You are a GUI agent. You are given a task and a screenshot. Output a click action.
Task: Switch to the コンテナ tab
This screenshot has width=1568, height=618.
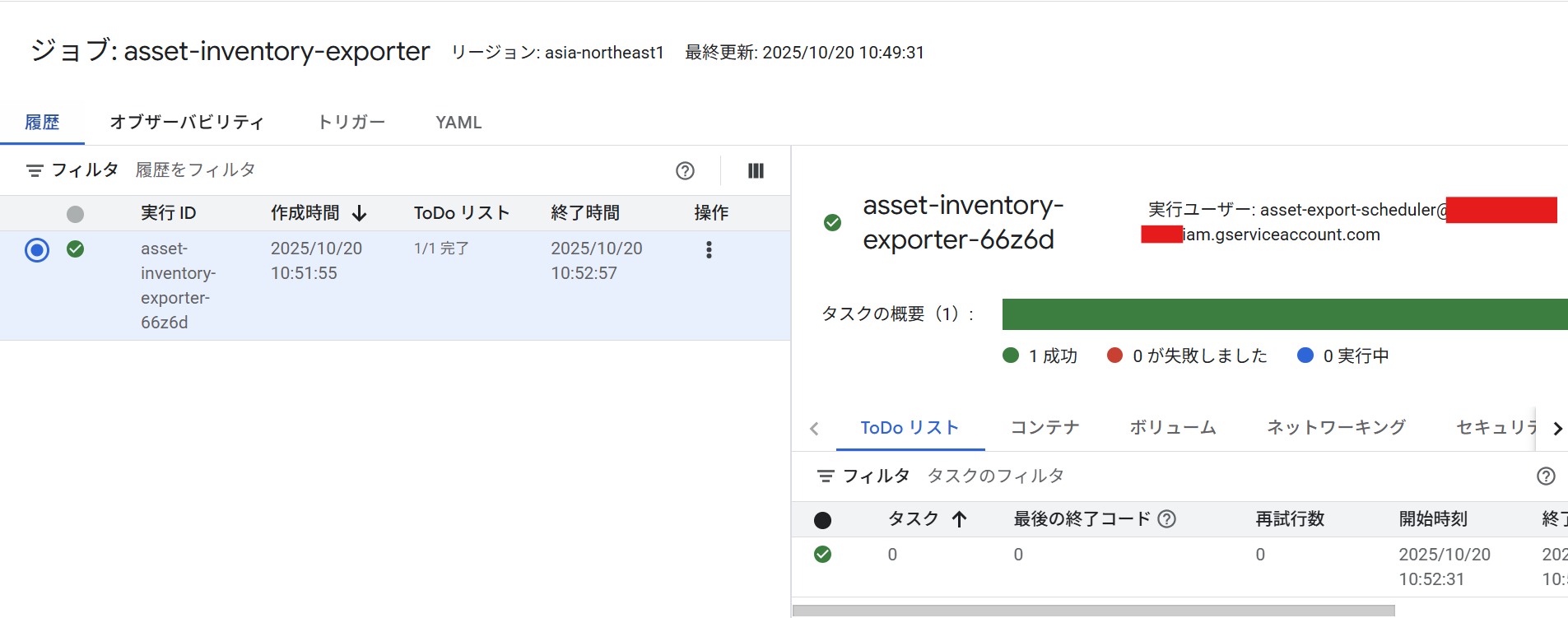point(1045,428)
